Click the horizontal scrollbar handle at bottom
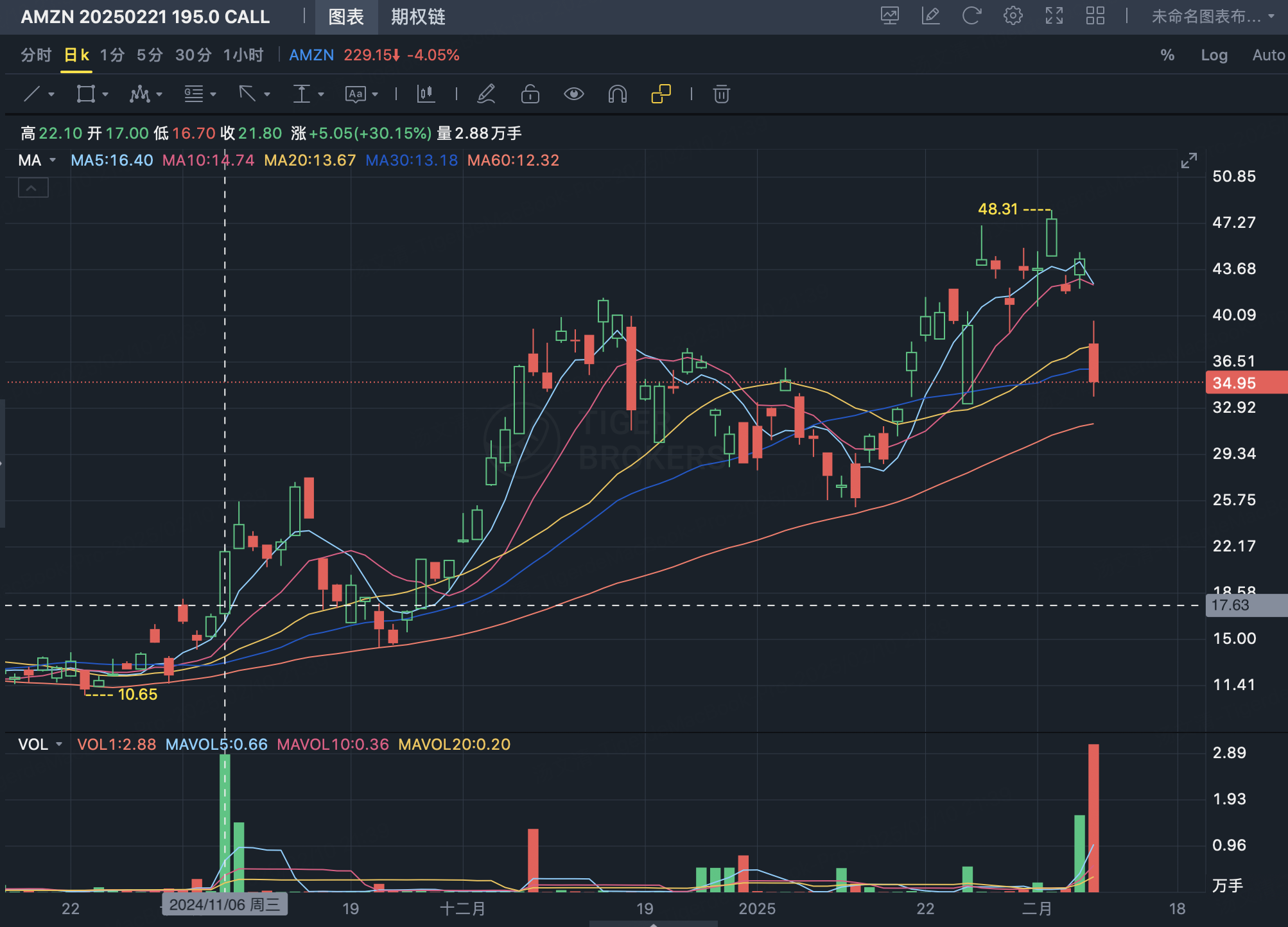 (x=653, y=924)
